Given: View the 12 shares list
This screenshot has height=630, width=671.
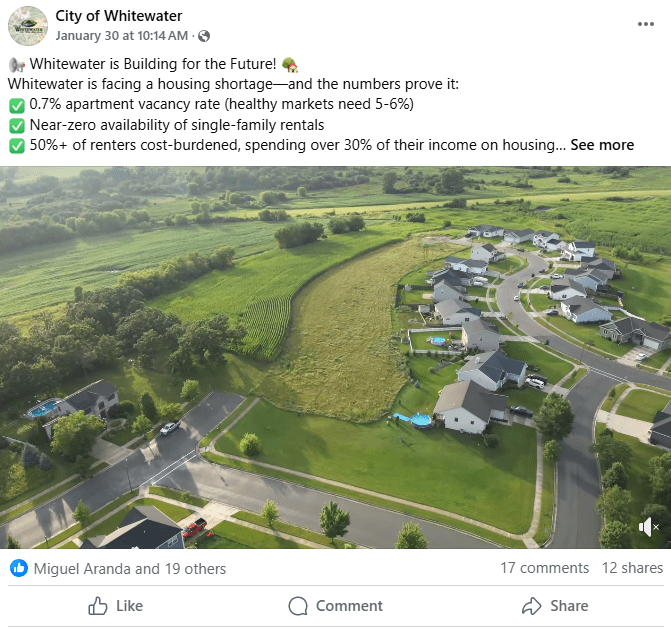Looking at the screenshot, I should (x=632, y=567).
